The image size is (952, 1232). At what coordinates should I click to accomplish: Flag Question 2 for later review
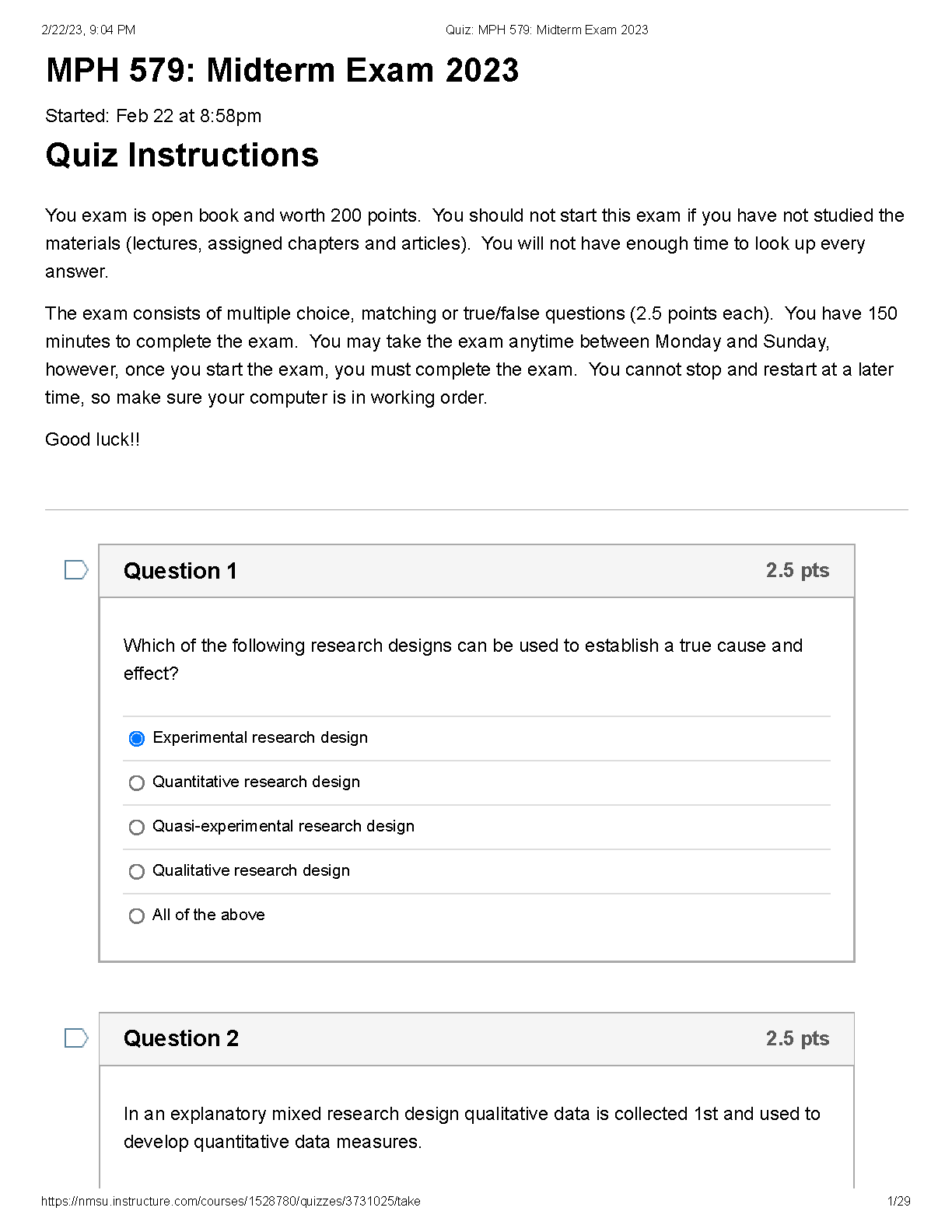click(x=75, y=1038)
